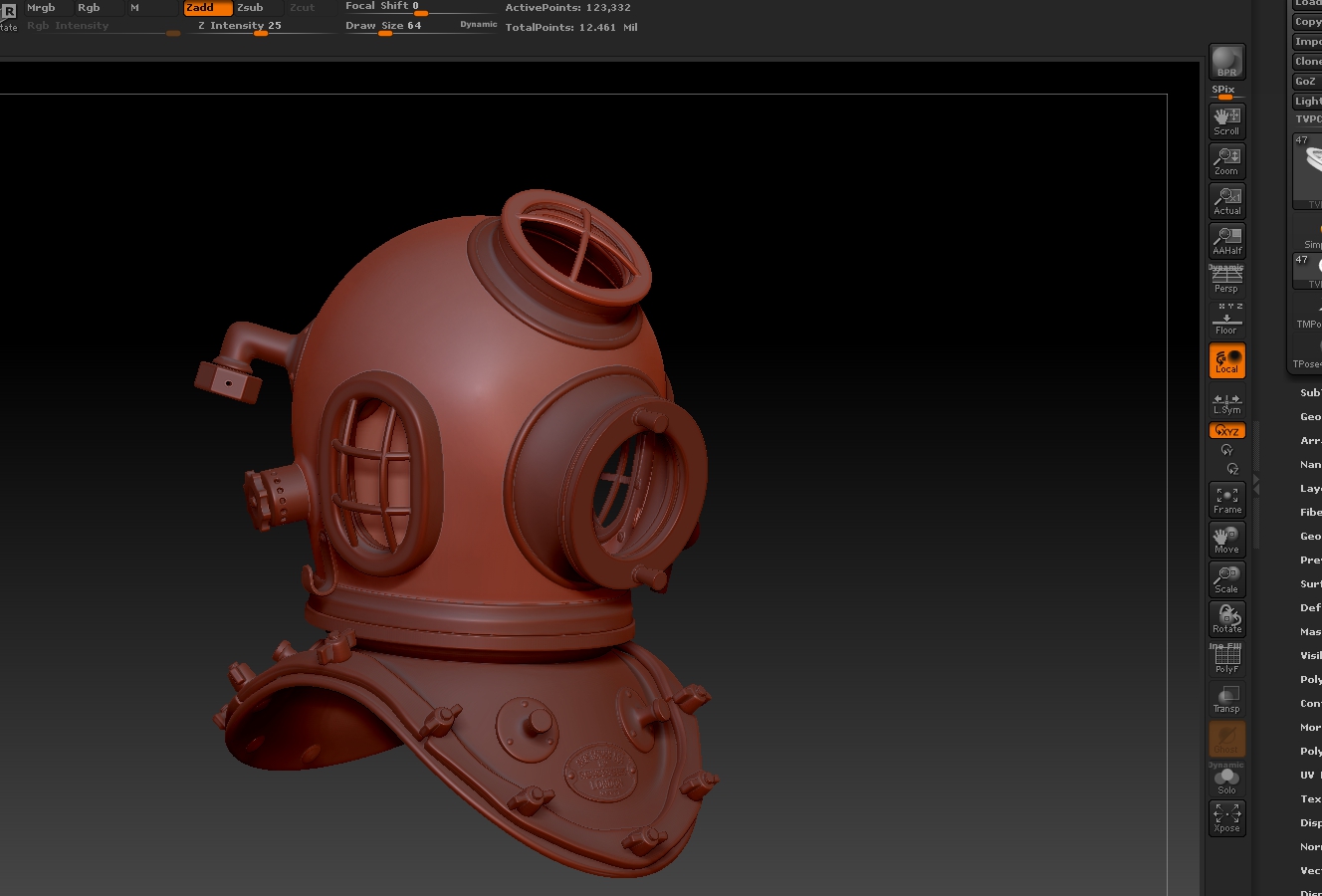Toggle Zadd sculpting mode

tap(207, 7)
